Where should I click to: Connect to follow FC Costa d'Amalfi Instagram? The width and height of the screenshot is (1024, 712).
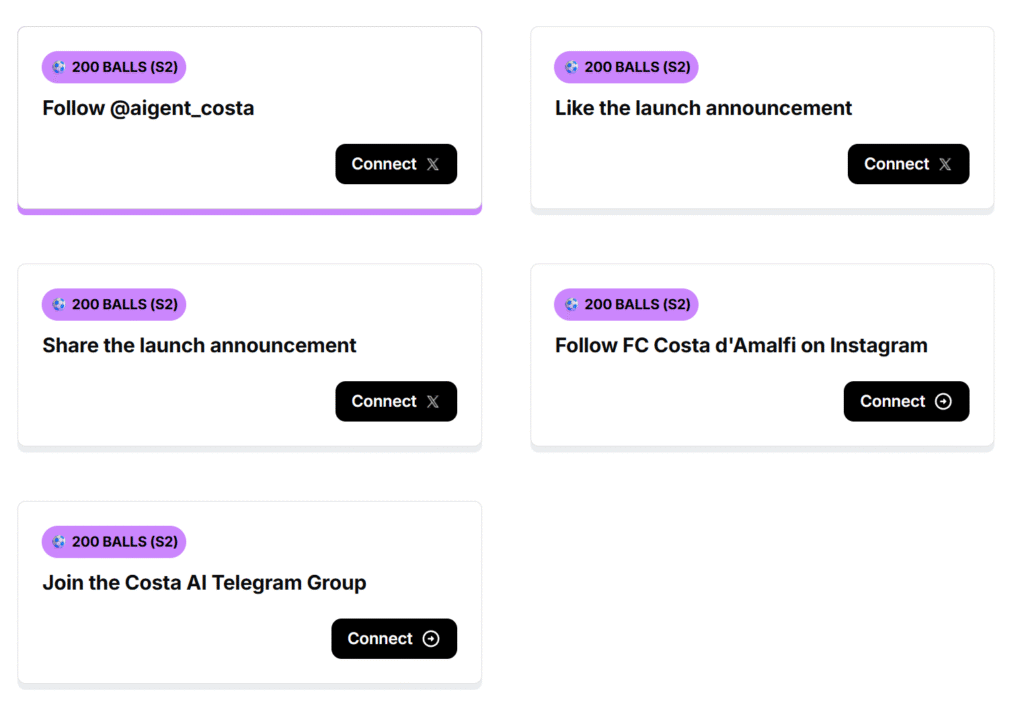coord(906,401)
